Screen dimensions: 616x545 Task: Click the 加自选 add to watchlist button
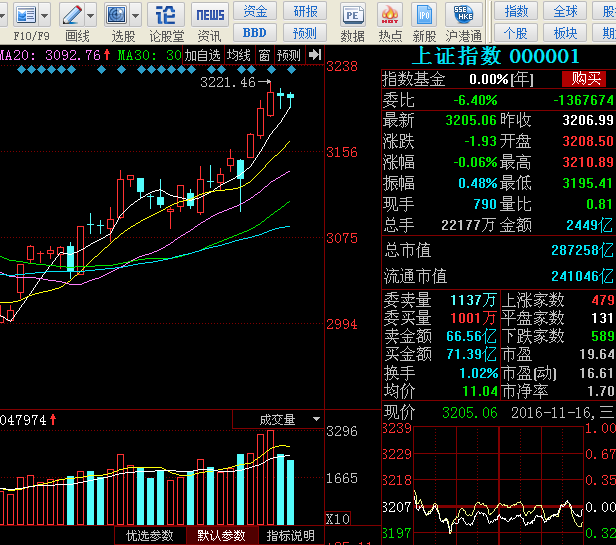pos(203,55)
